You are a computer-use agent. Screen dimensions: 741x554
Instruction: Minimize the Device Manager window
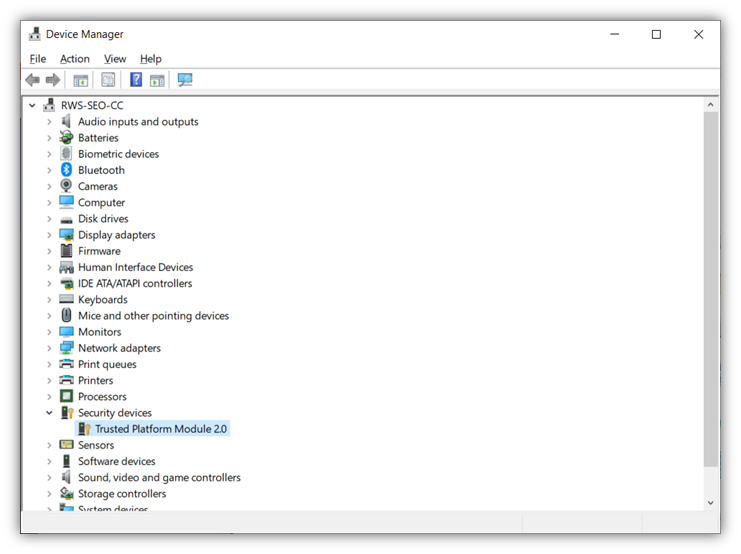614,34
